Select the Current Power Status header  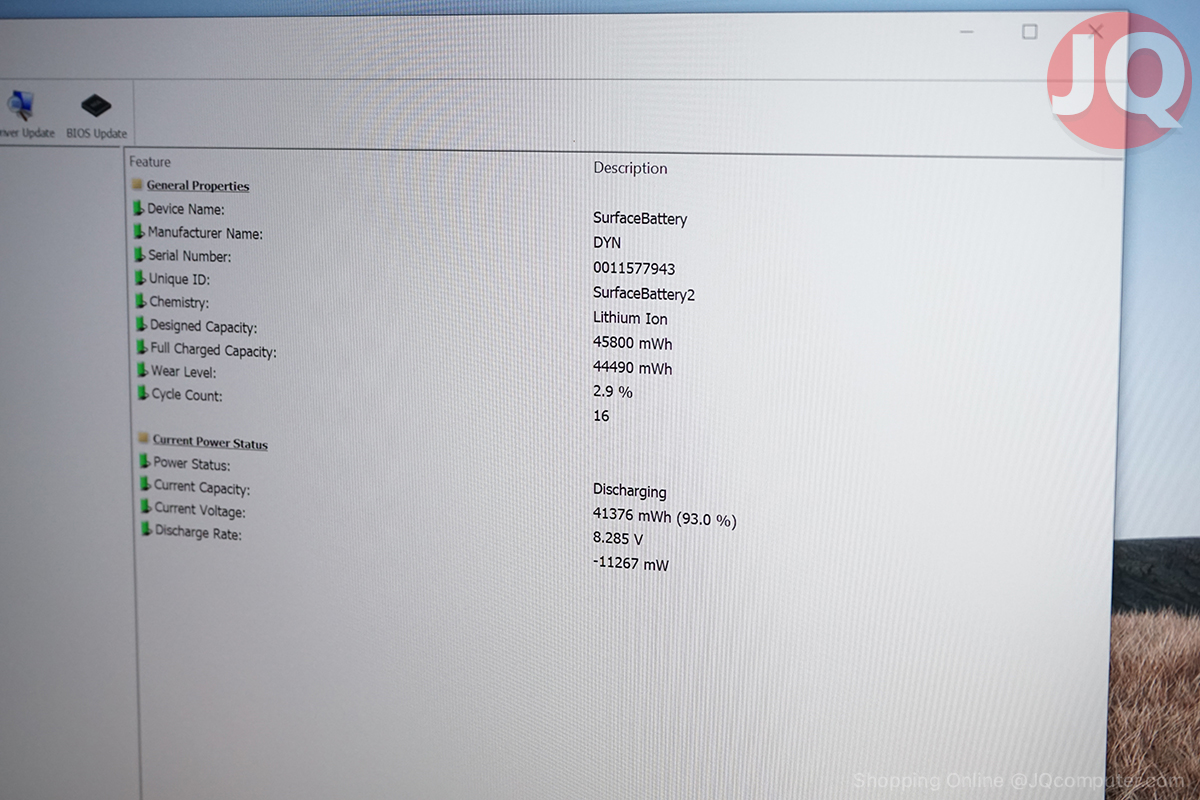(x=210, y=443)
